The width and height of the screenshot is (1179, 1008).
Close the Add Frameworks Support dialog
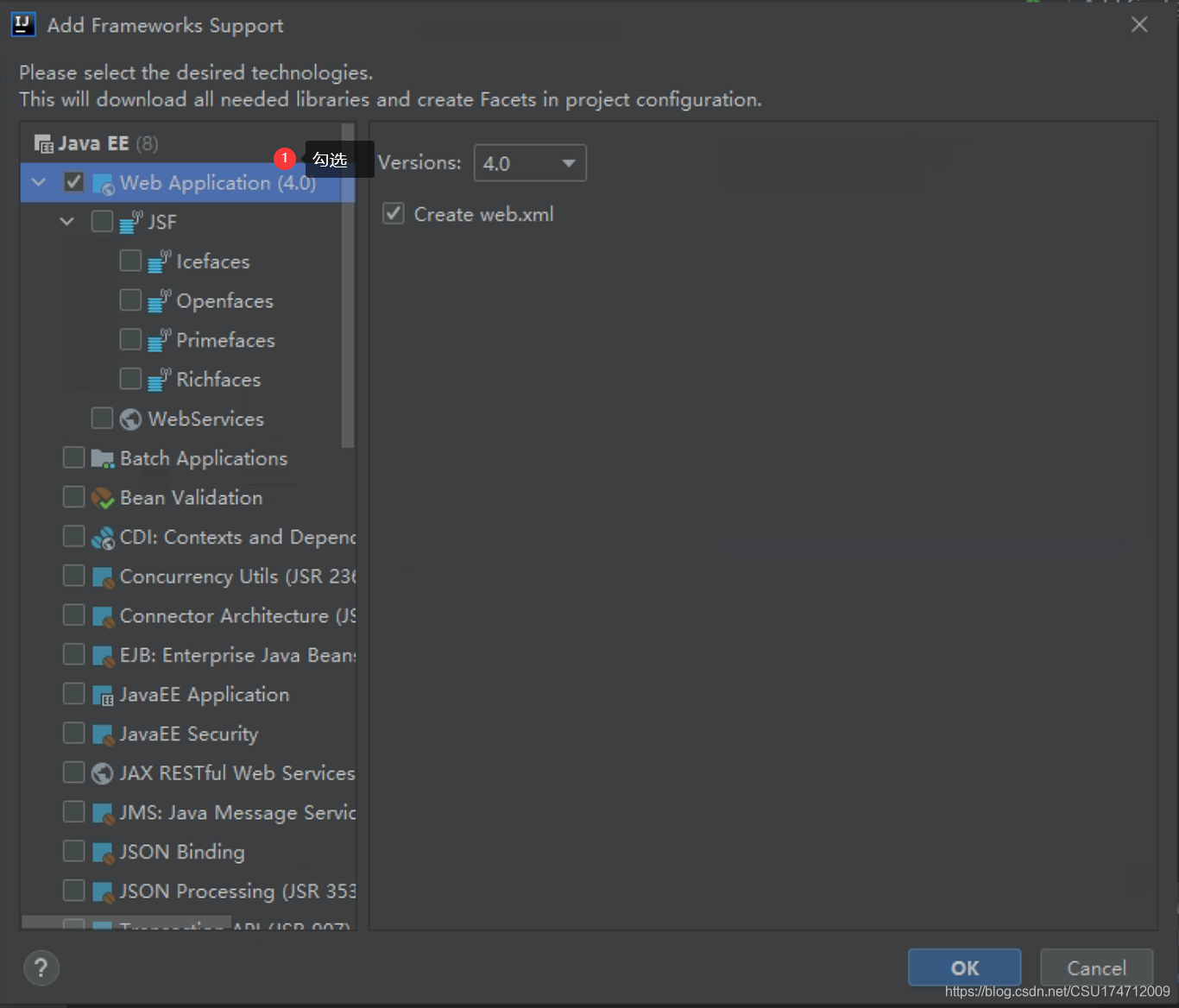(1139, 24)
